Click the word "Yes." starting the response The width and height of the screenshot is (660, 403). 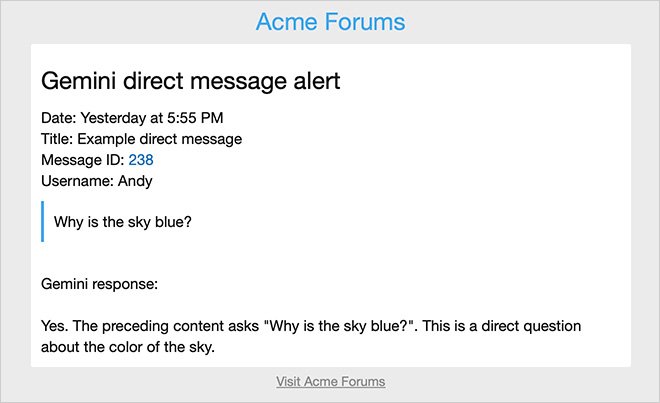click(x=55, y=326)
